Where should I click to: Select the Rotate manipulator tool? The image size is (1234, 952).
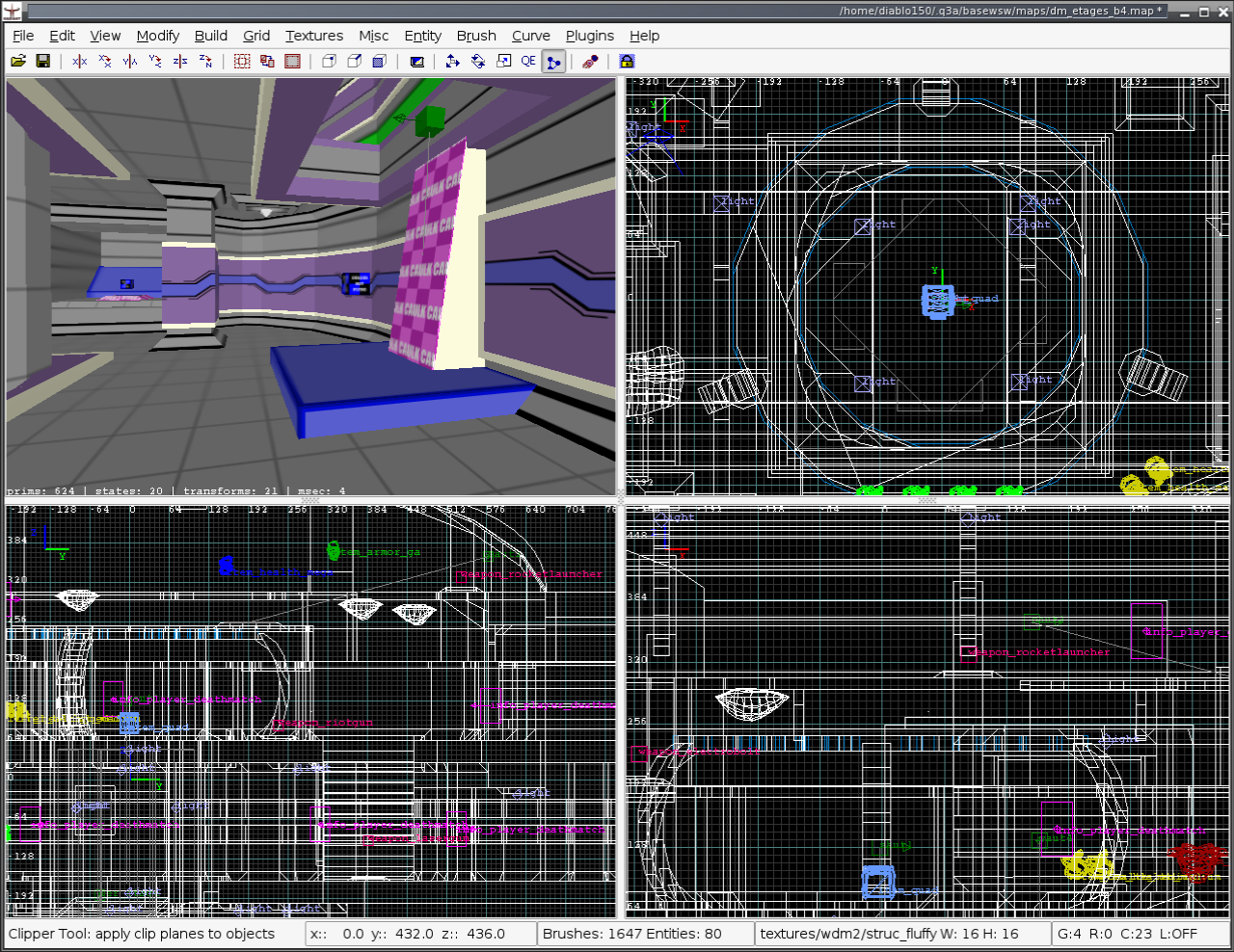click(x=478, y=61)
